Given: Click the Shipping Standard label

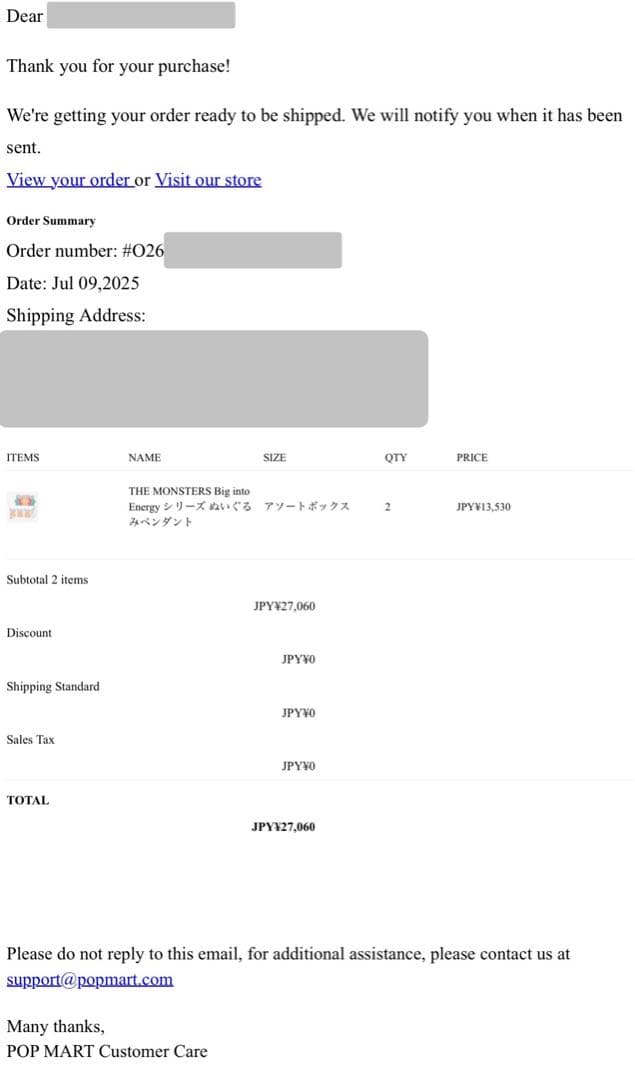Looking at the screenshot, I should [53, 687].
